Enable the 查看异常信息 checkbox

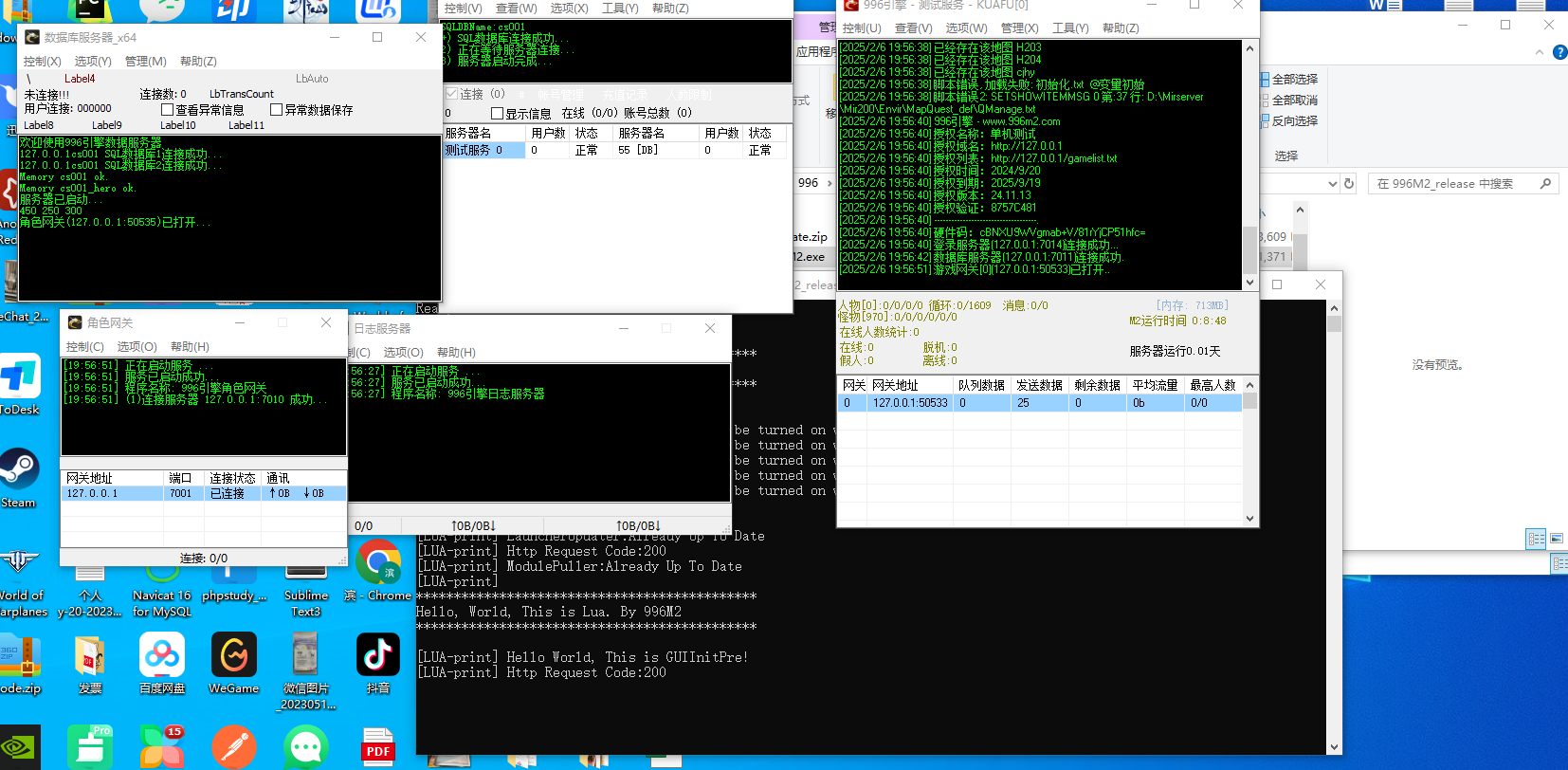[168, 110]
